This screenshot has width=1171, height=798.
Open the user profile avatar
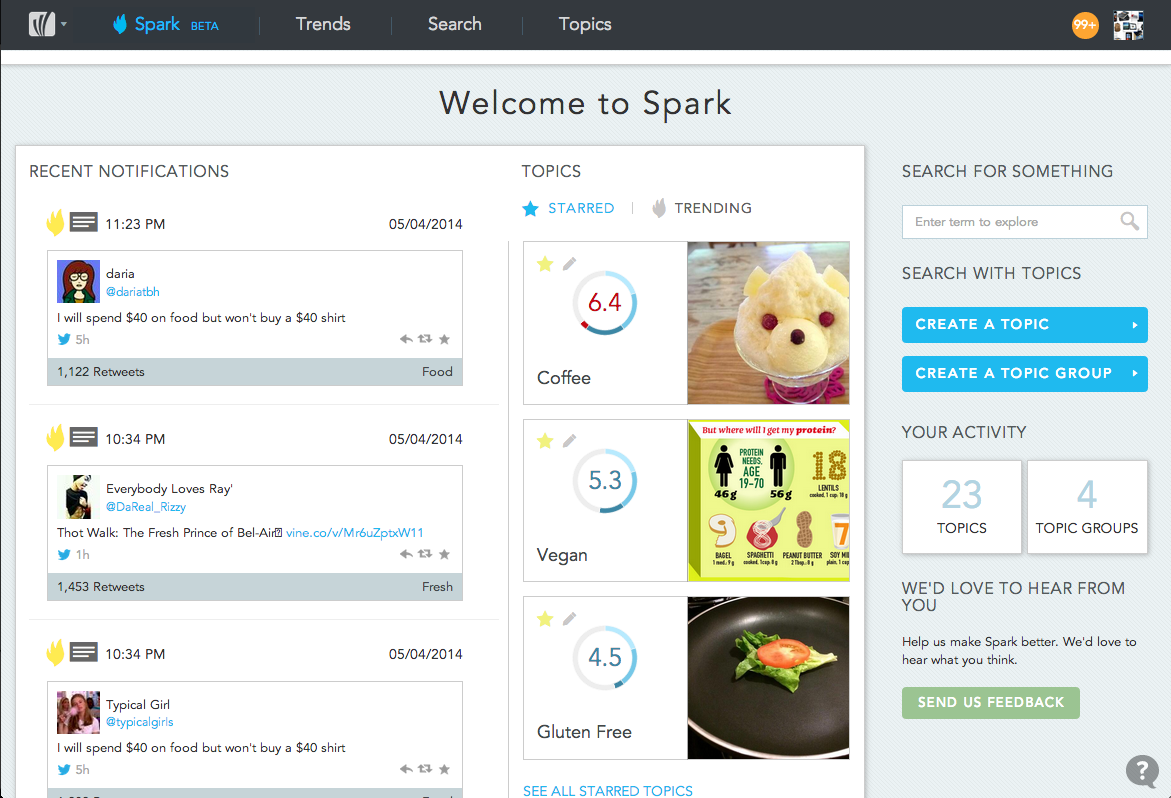[1128, 25]
